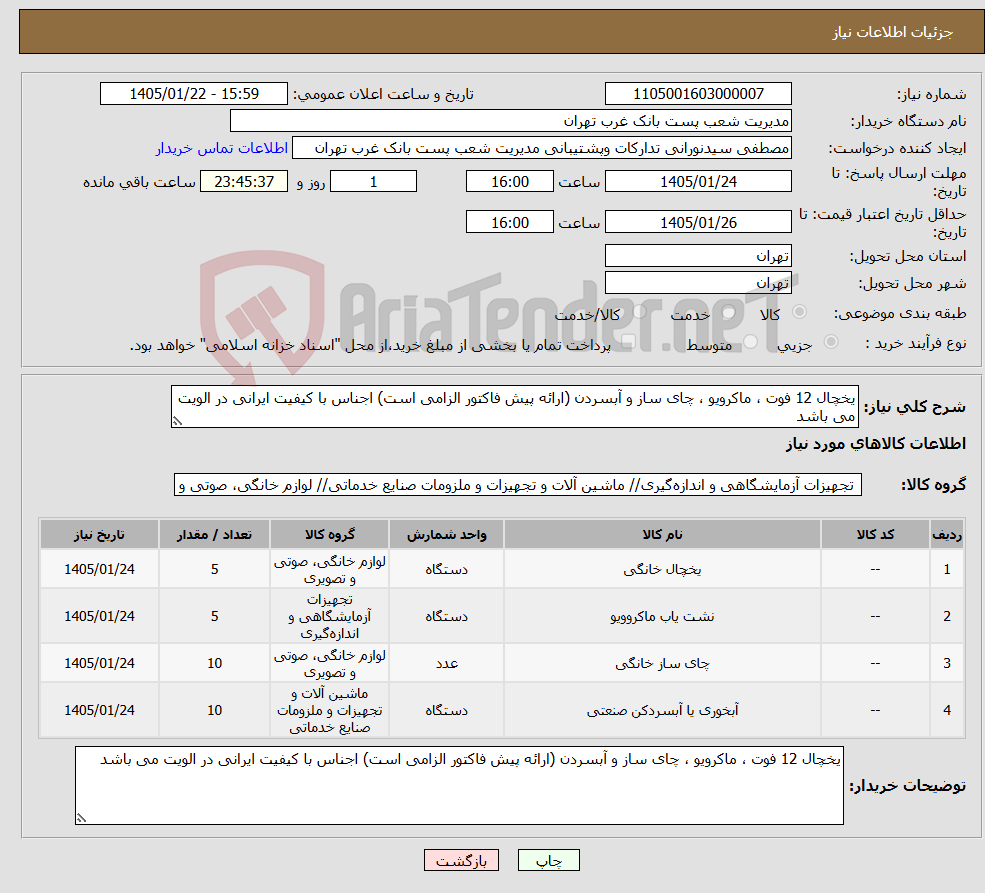
Task: Click unit عدد in چای ساز row
Action: tap(446, 663)
